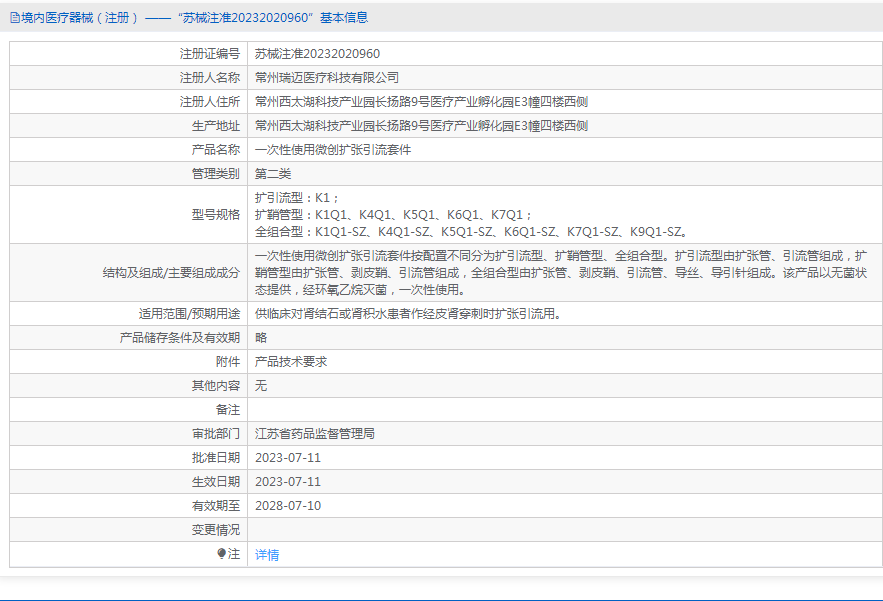Screen dimensions: 883x601
Task: Click model line 扩鞘管型 K1Q1、K4Q1
Action: pyautogui.click(x=393, y=215)
